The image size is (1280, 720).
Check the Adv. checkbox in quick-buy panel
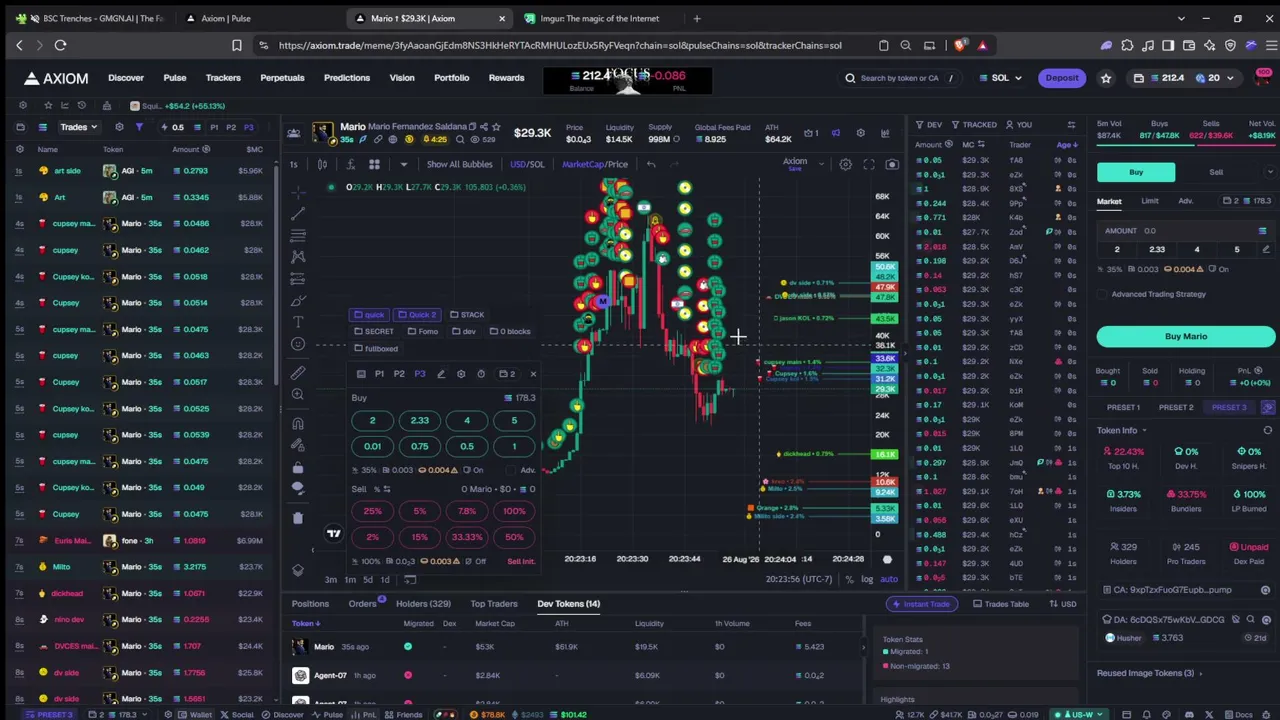point(510,470)
